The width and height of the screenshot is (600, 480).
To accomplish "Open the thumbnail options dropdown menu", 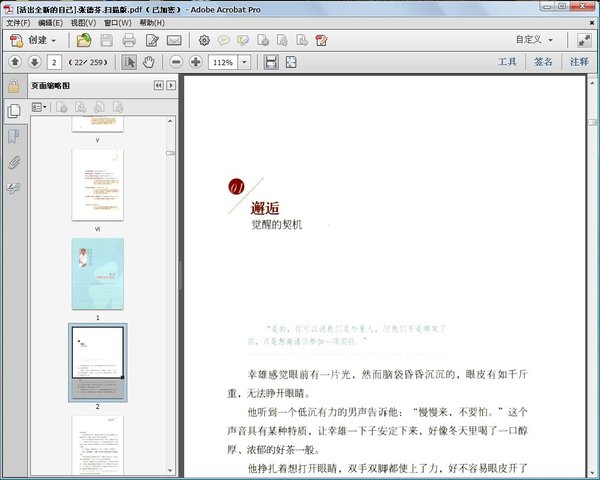I will (x=39, y=107).
